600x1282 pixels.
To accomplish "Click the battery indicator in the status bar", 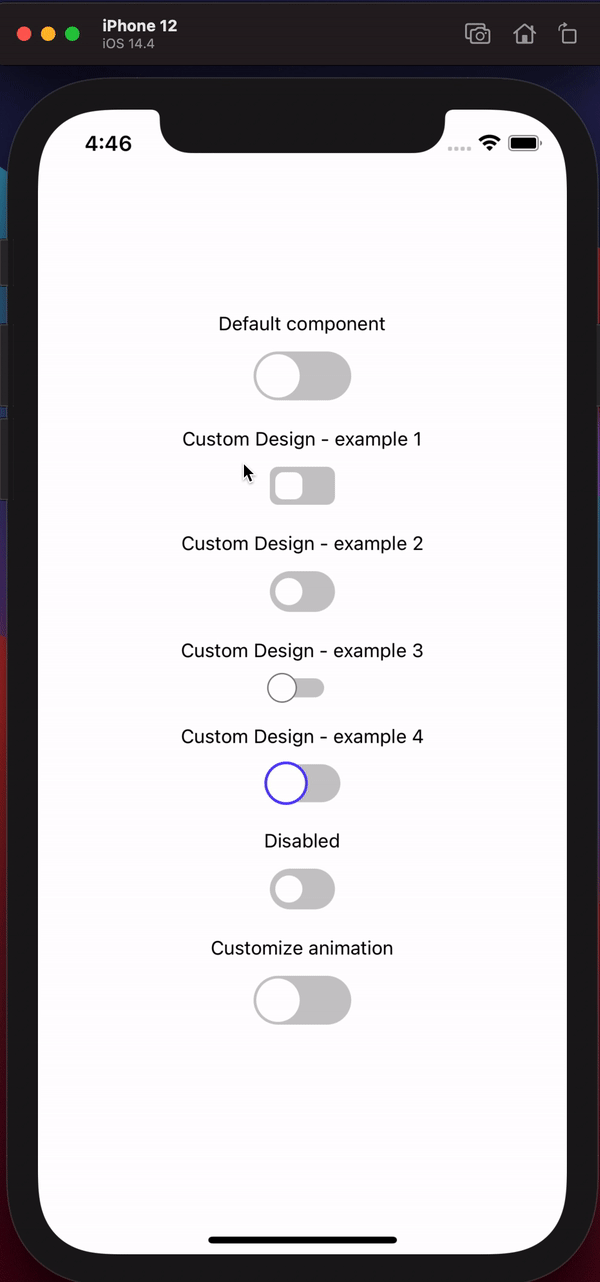I will pos(523,143).
